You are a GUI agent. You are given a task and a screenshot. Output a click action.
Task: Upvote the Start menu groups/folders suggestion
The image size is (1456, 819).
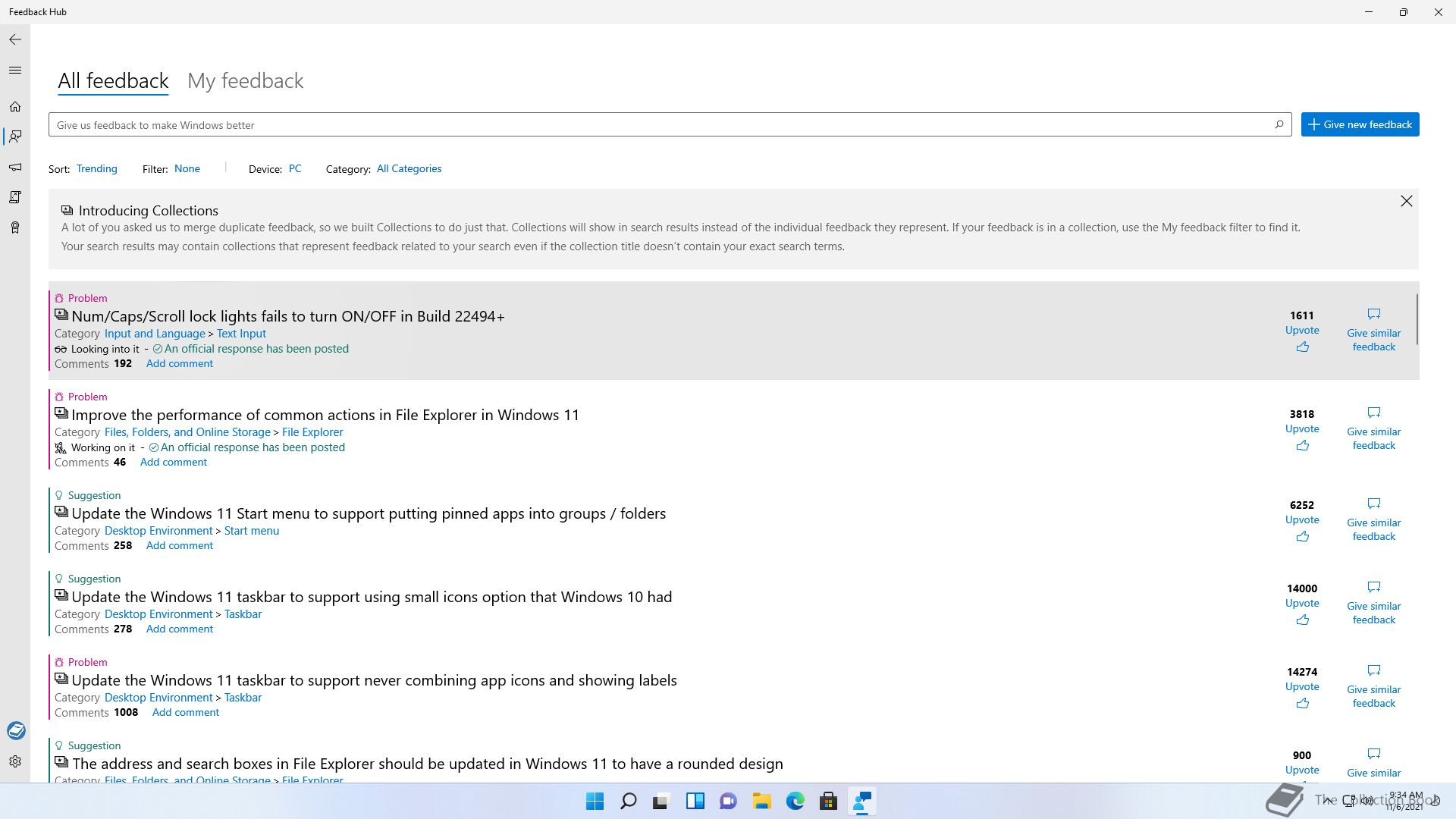1302,528
